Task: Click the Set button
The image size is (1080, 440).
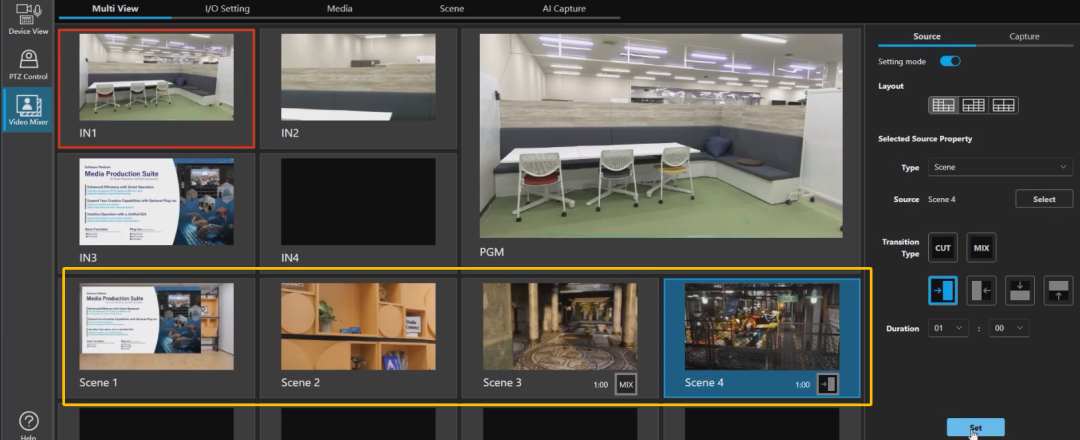Action: tap(974, 428)
